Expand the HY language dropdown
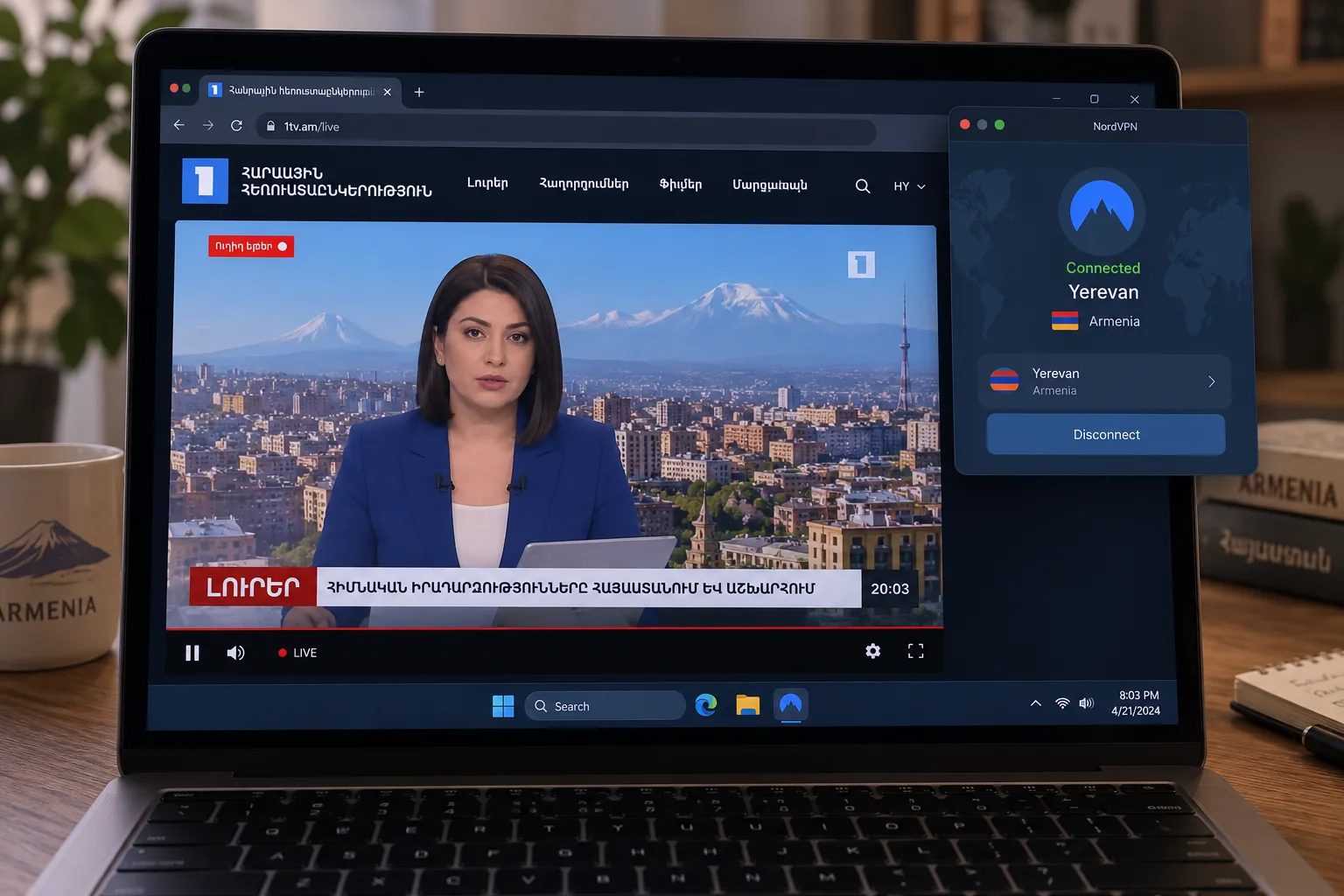 click(x=909, y=186)
